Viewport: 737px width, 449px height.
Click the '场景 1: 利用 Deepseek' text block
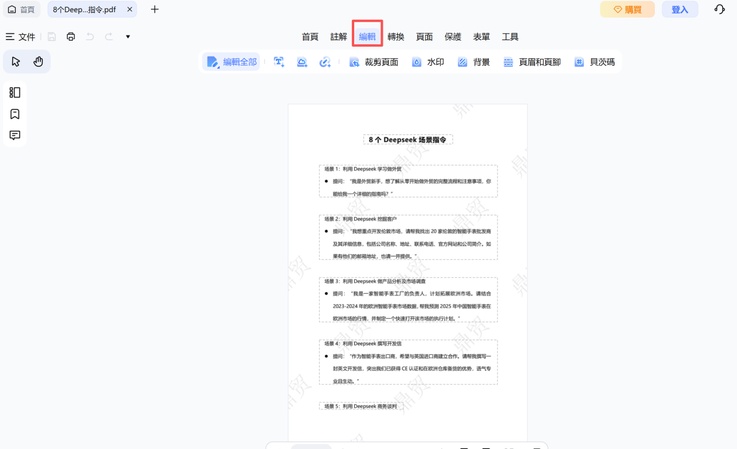(x=408, y=181)
